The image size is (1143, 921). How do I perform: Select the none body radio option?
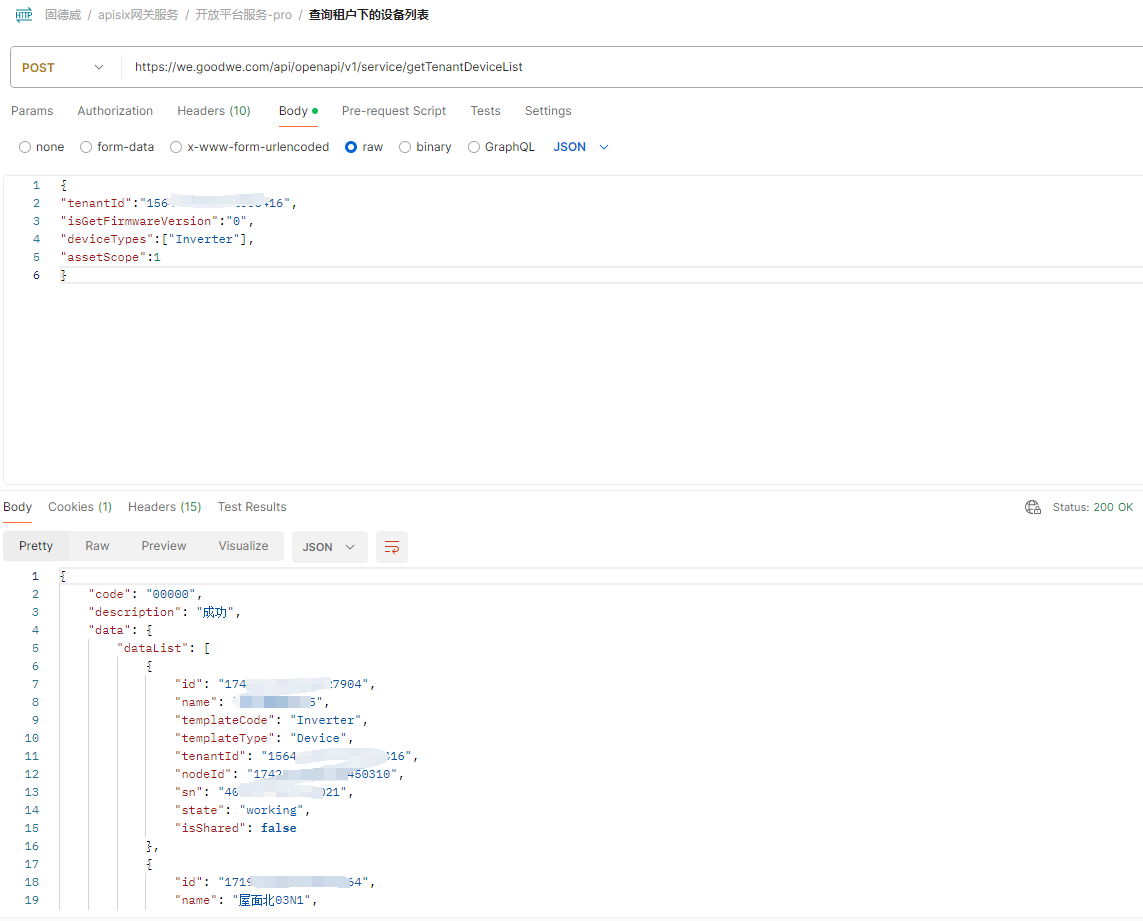[25, 147]
